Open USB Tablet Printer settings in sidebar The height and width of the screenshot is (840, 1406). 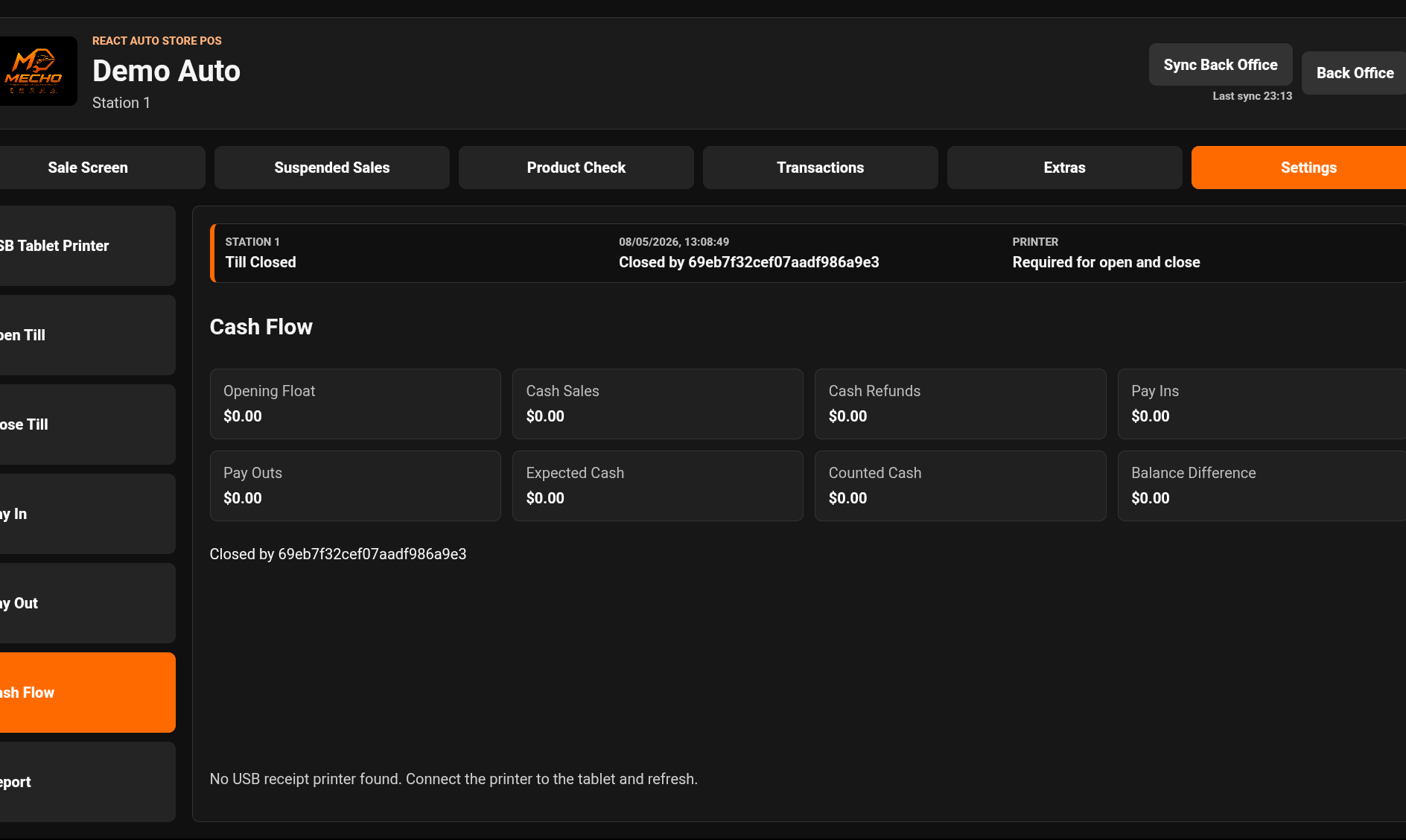87,246
